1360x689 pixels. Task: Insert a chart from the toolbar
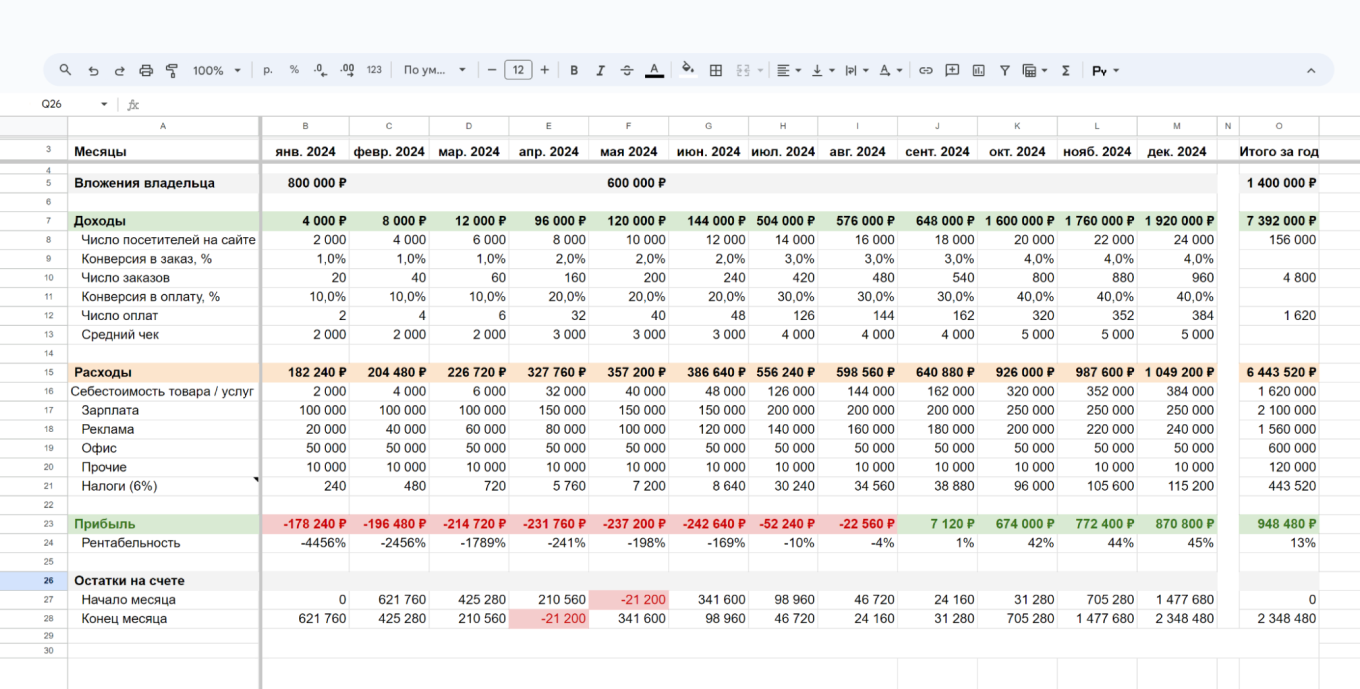[978, 70]
